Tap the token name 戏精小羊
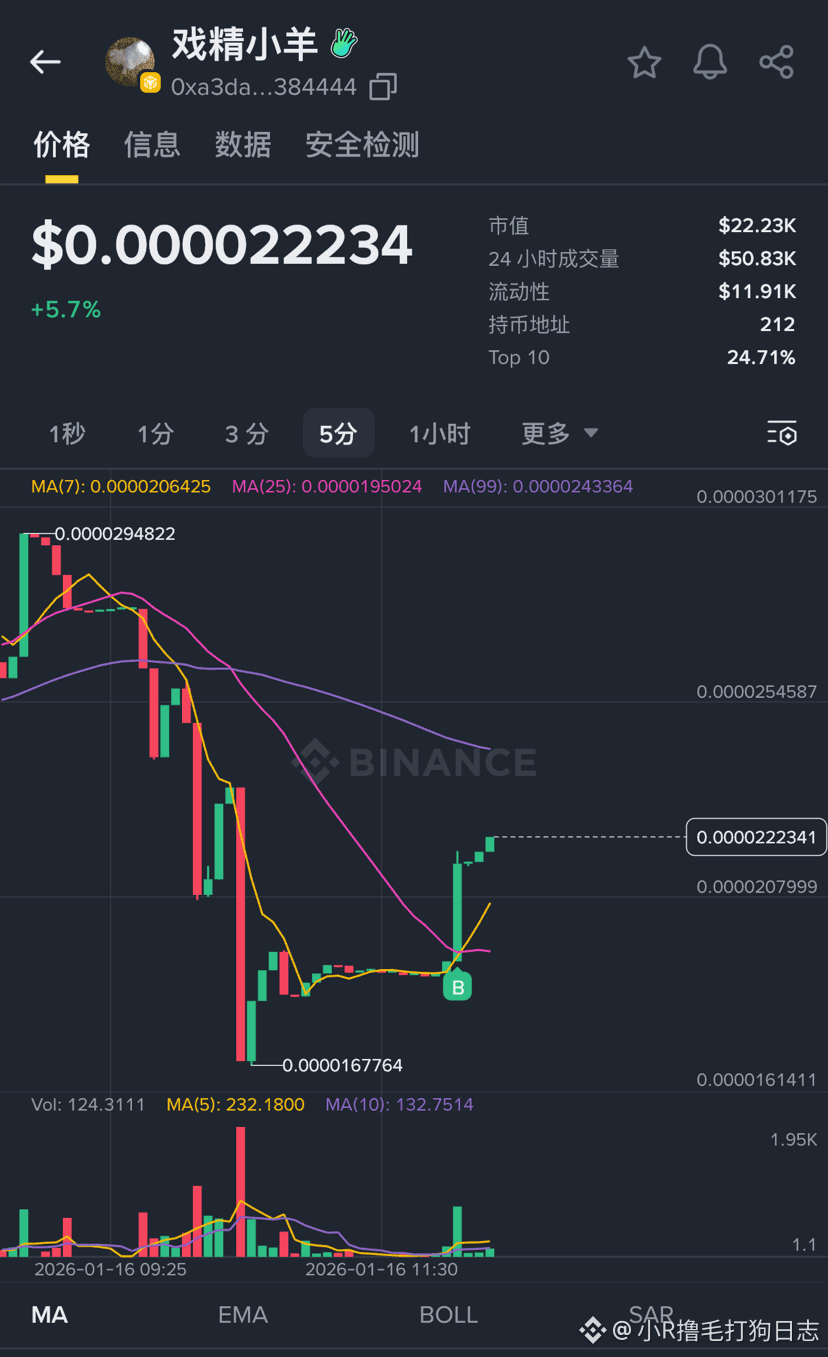The width and height of the screenshot is (828, 1357). (x=244, y=44)
